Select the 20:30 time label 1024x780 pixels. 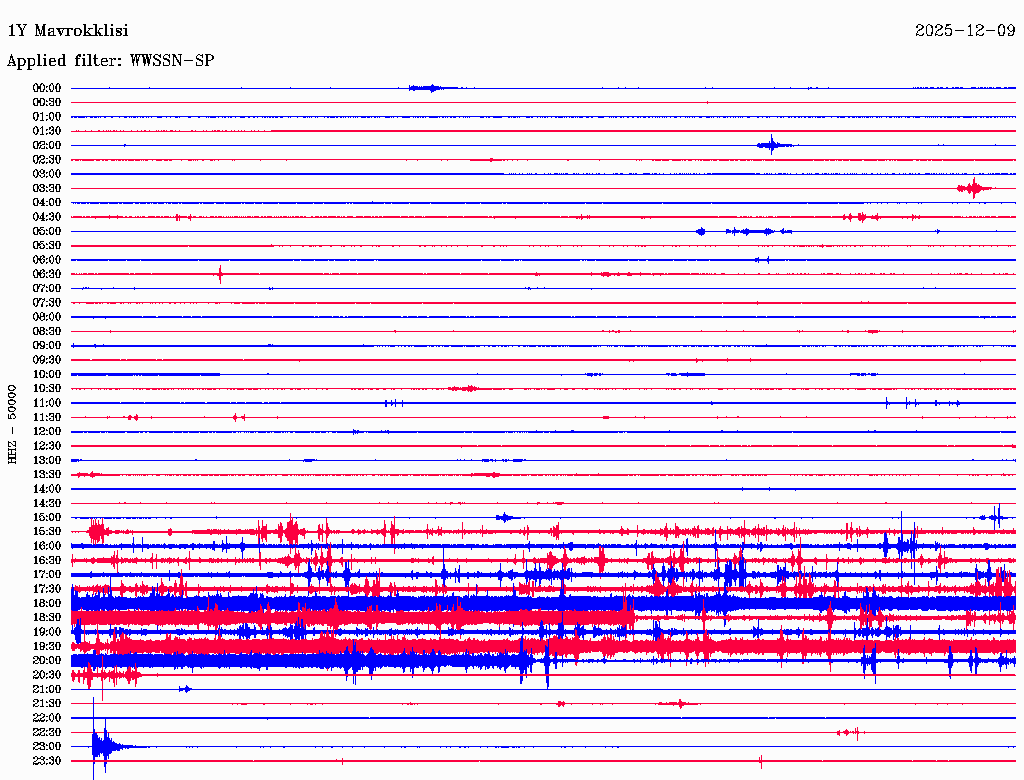coord(47,675)
